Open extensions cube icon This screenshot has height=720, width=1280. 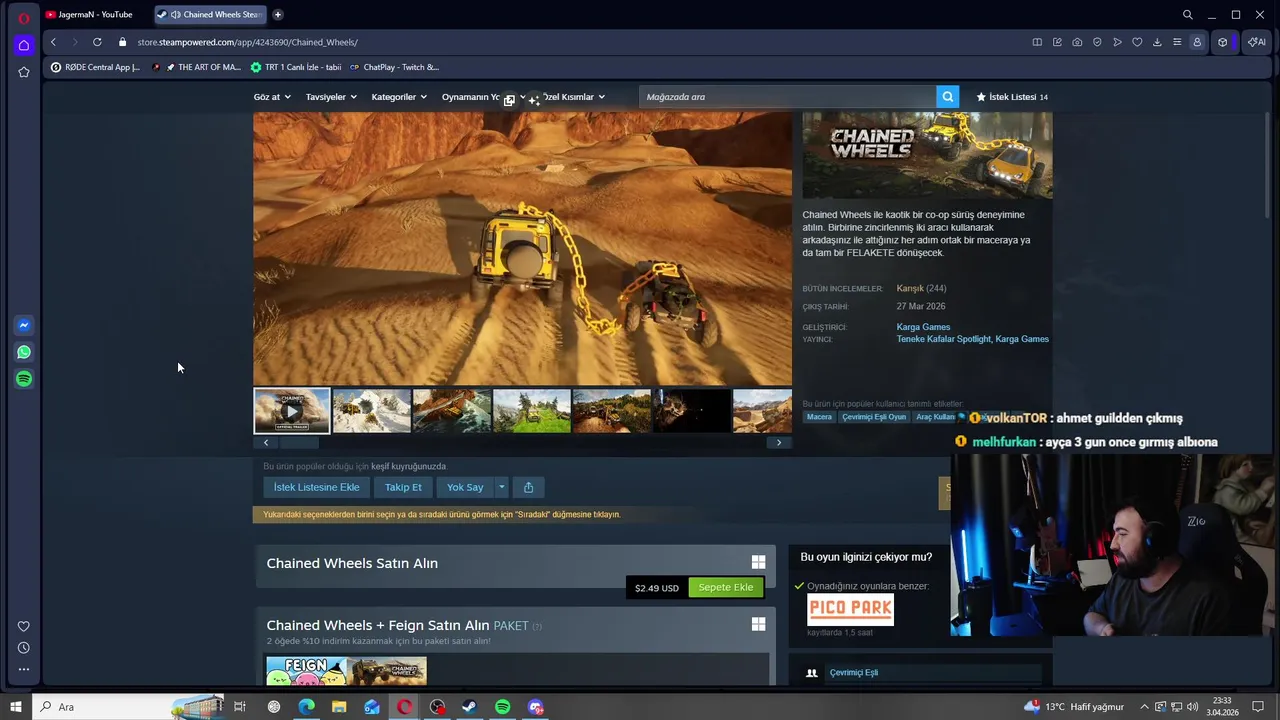click(1222, 42)
